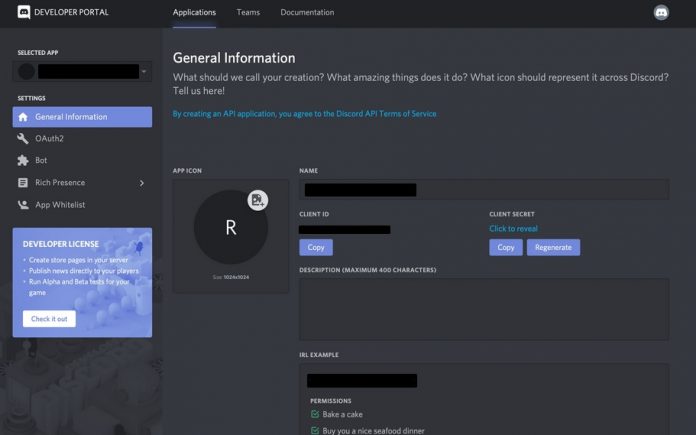The width and height of the screenshot is (696, 435).
Task: Click into the application Name field
Action: click(484, 190)
